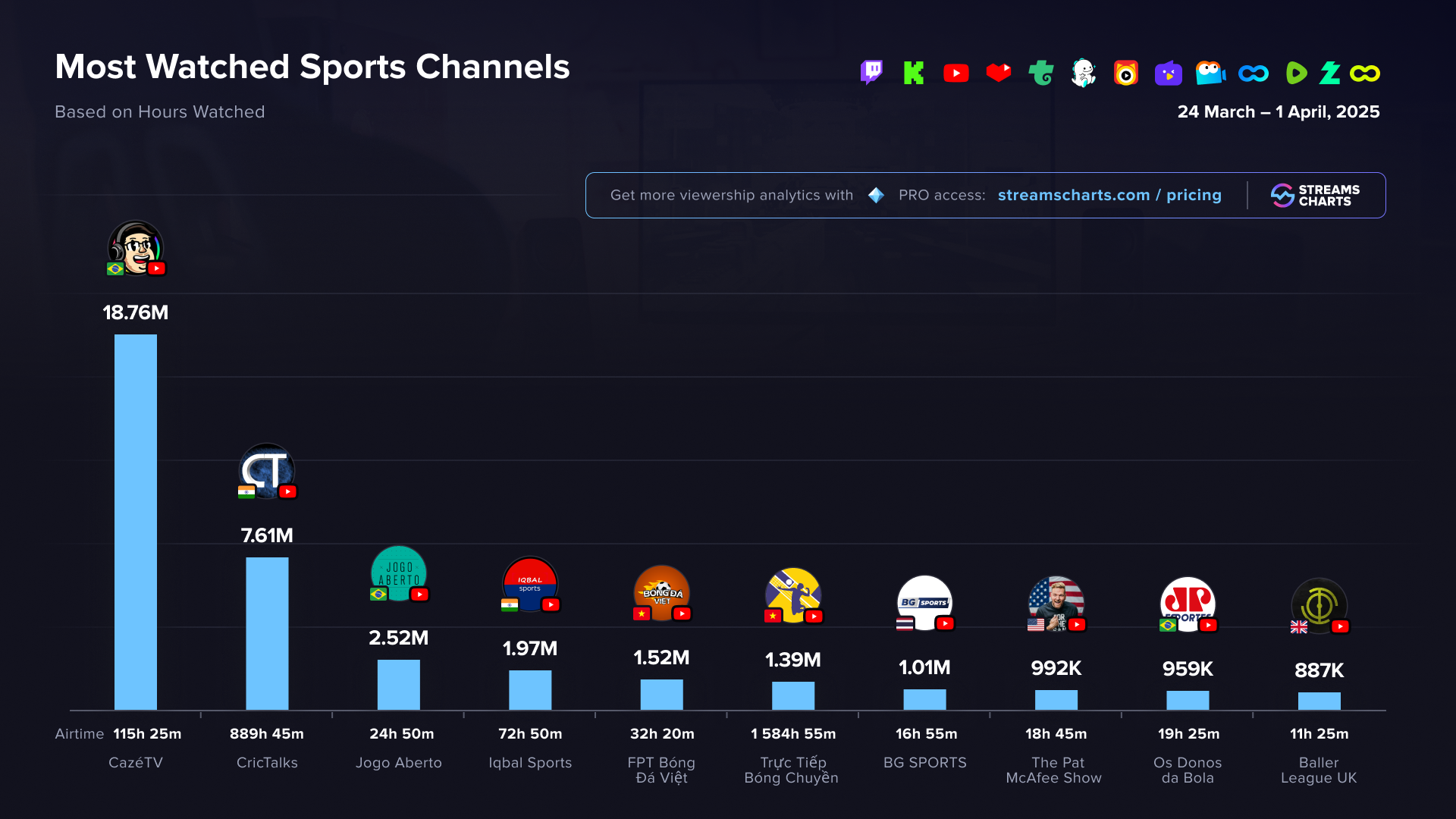
Task: Click the yellow volleyball player avatar
Action: (793, 595)
